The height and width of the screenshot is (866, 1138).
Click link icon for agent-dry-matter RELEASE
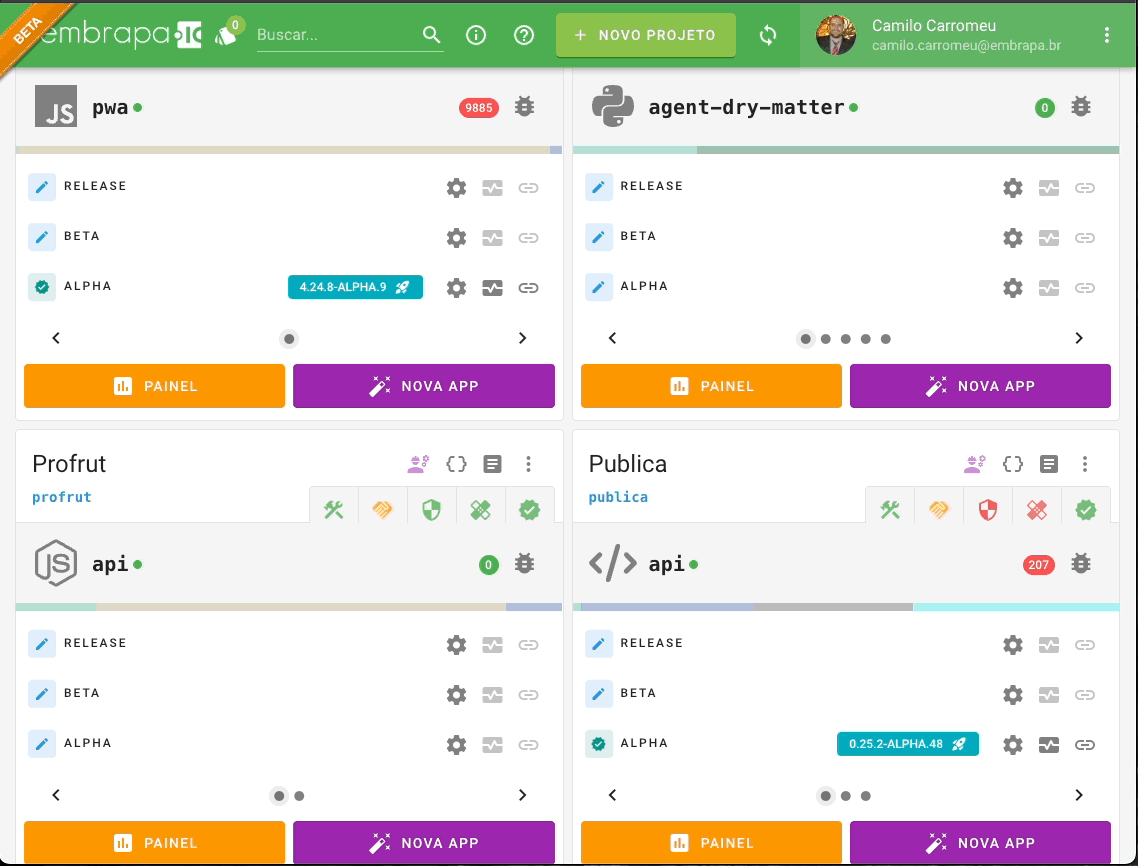pyautogui.click(x=1085, y=188)
